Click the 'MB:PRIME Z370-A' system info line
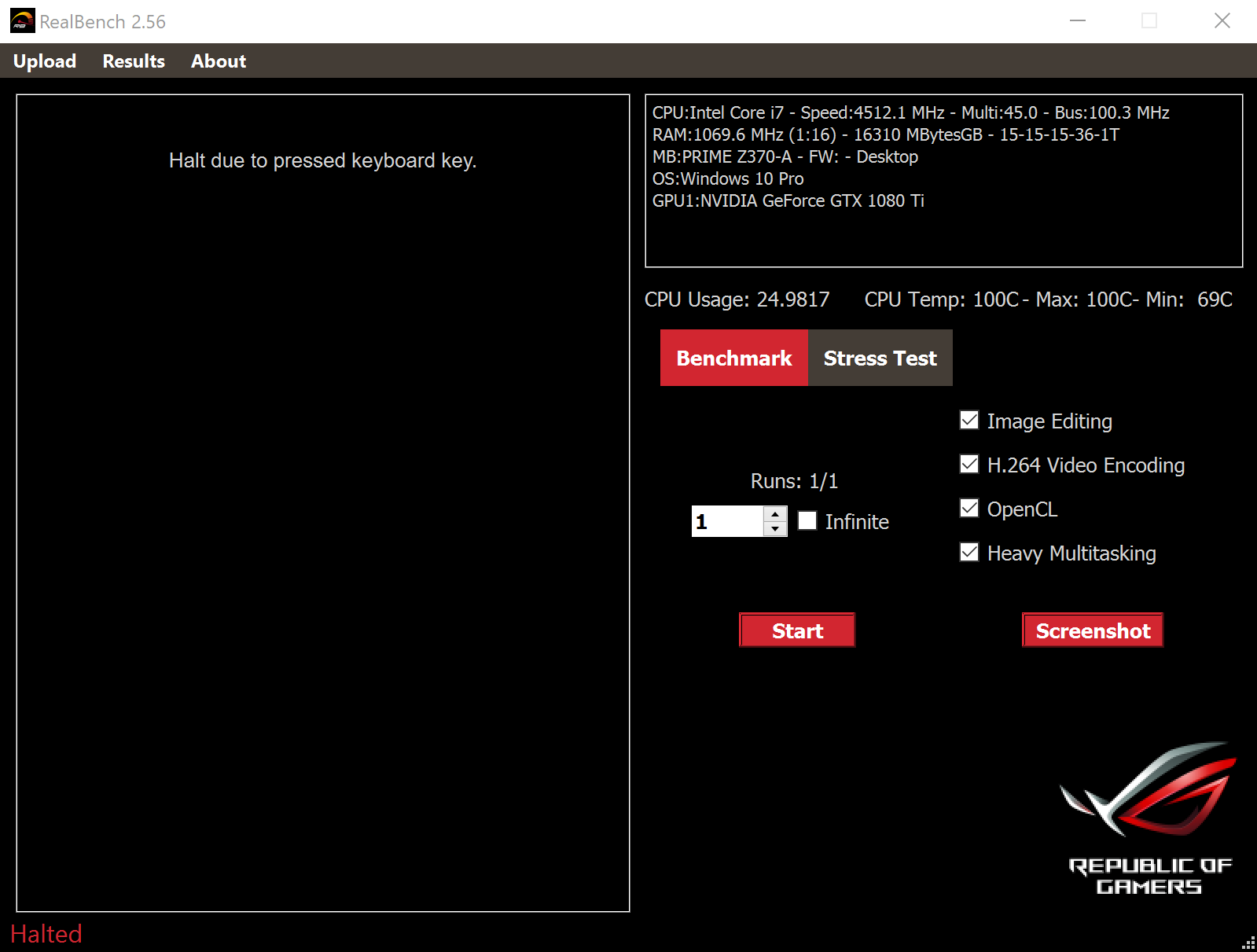This screenshot has height=952, width=1257. click(x=785, y=157)
